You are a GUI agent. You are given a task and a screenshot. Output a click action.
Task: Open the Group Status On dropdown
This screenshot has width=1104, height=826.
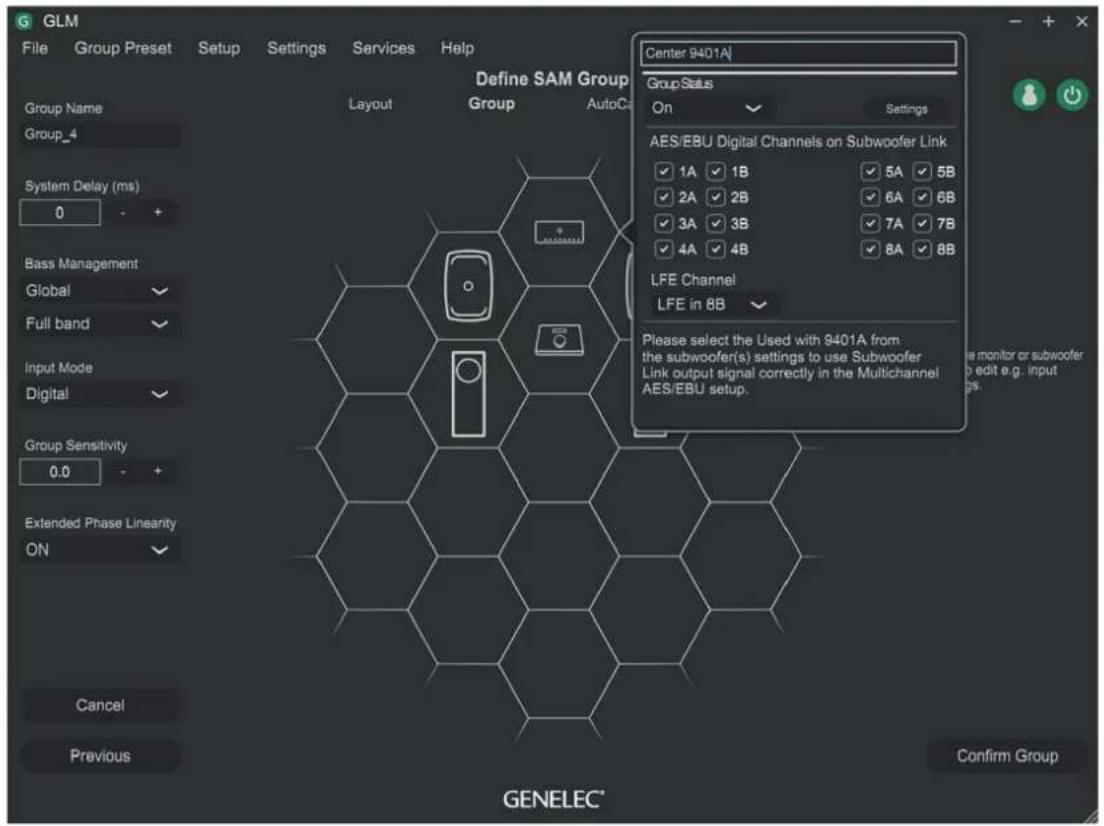coord(707,108)
